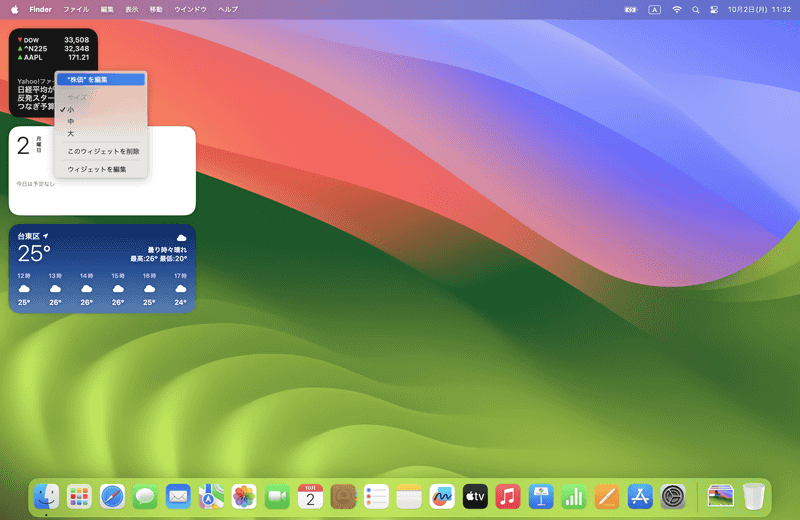The image size is (800, 520).
Task: Click the 12時 forecast in Weather widget
Action: 24,289
